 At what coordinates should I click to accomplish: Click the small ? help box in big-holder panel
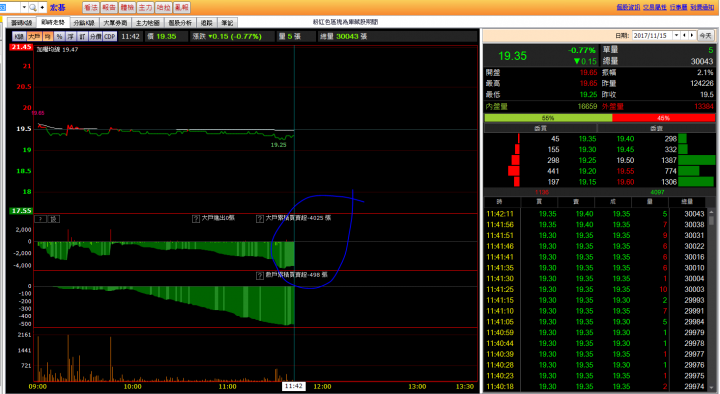[x=40, y=219]
